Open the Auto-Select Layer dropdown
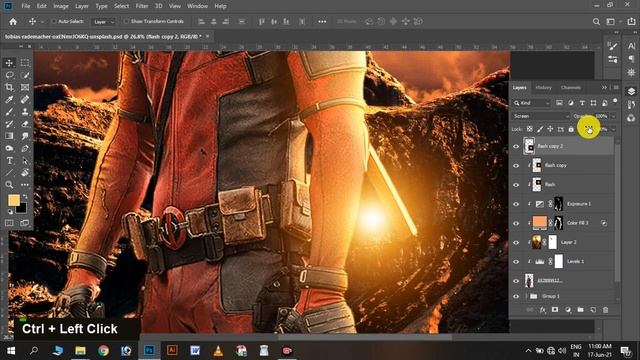This screenshot has height=360, width=640. tap(103, 22)
